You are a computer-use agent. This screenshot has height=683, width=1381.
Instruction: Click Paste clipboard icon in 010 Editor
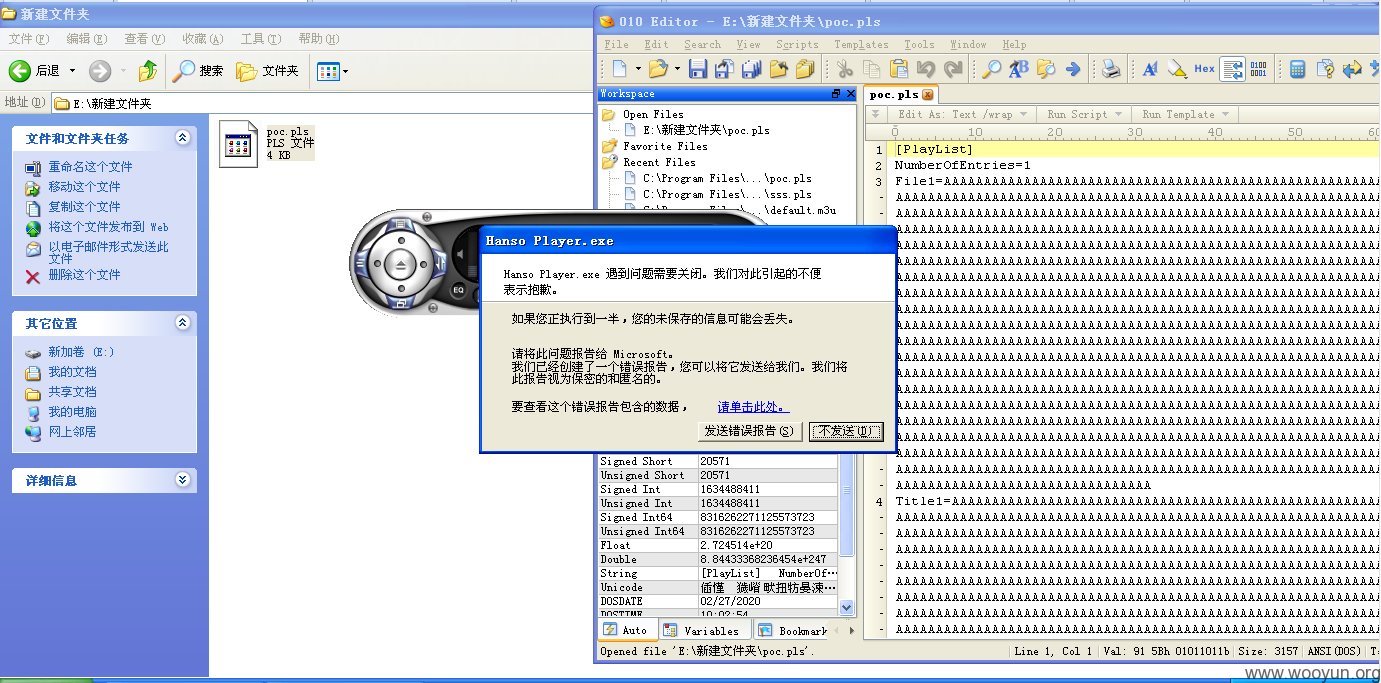click(x=898, y=69)
